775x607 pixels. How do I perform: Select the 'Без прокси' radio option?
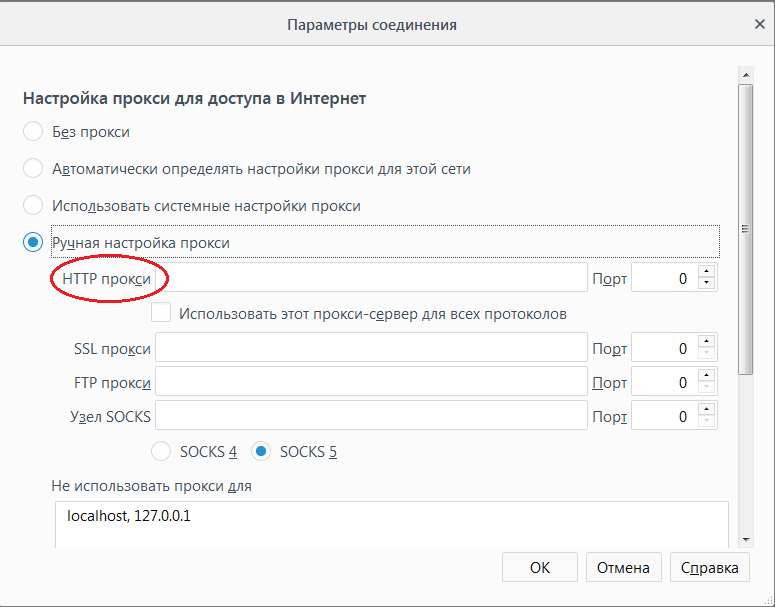33,132
